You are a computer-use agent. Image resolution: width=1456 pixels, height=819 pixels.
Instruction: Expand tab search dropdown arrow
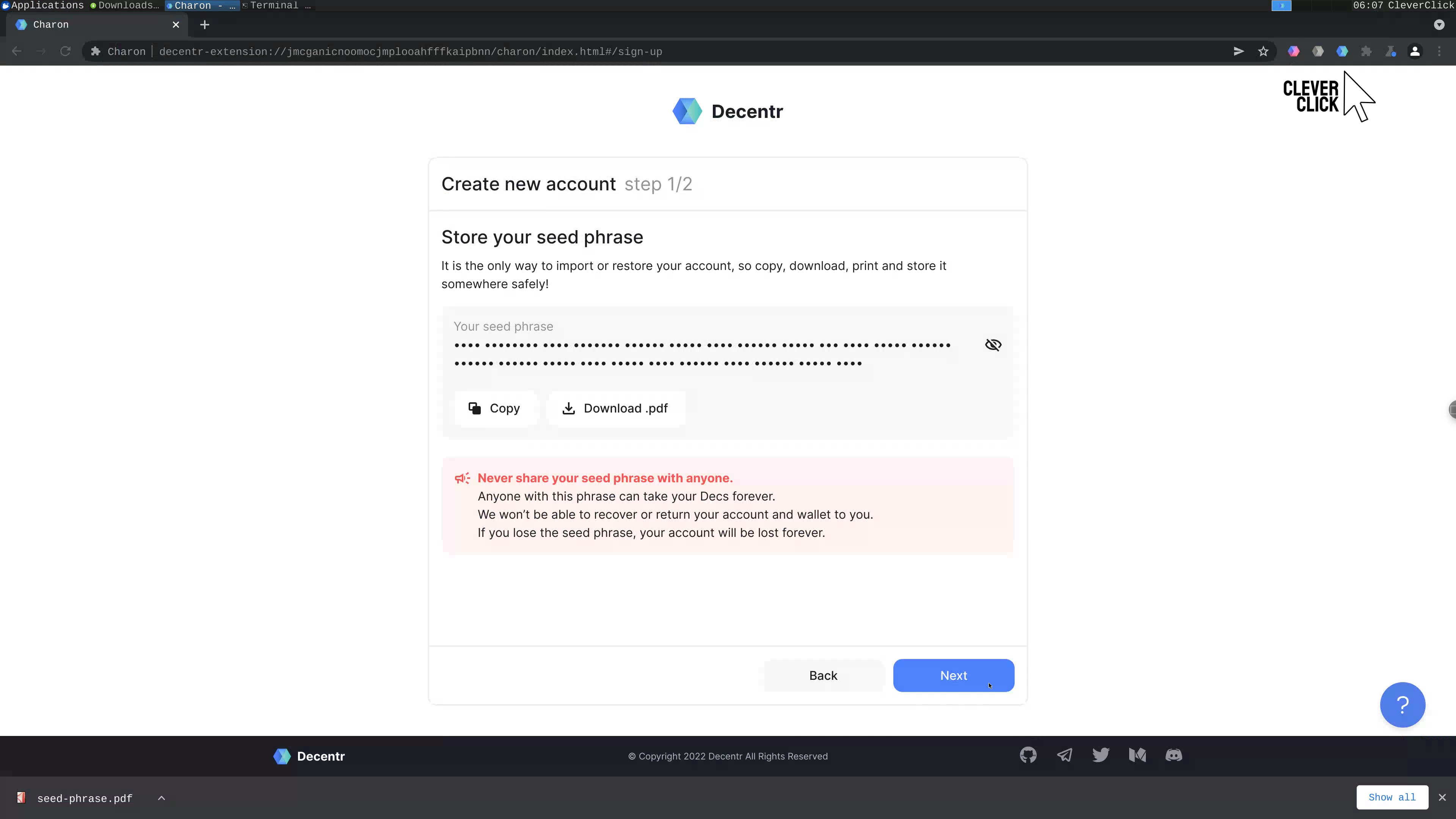point(1439,25)
